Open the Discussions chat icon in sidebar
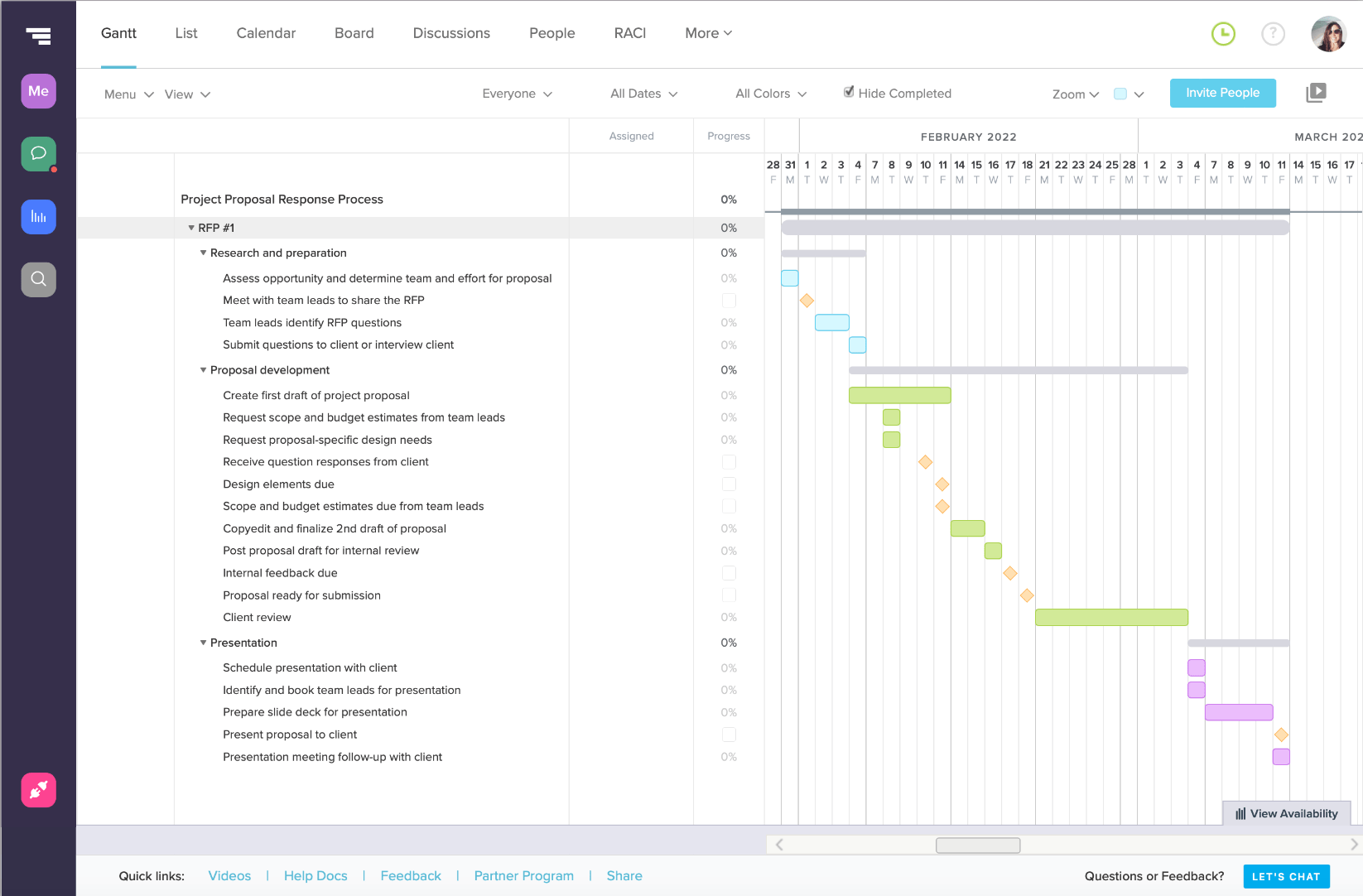The image size is (1363, 896). (x=38, y=153)
